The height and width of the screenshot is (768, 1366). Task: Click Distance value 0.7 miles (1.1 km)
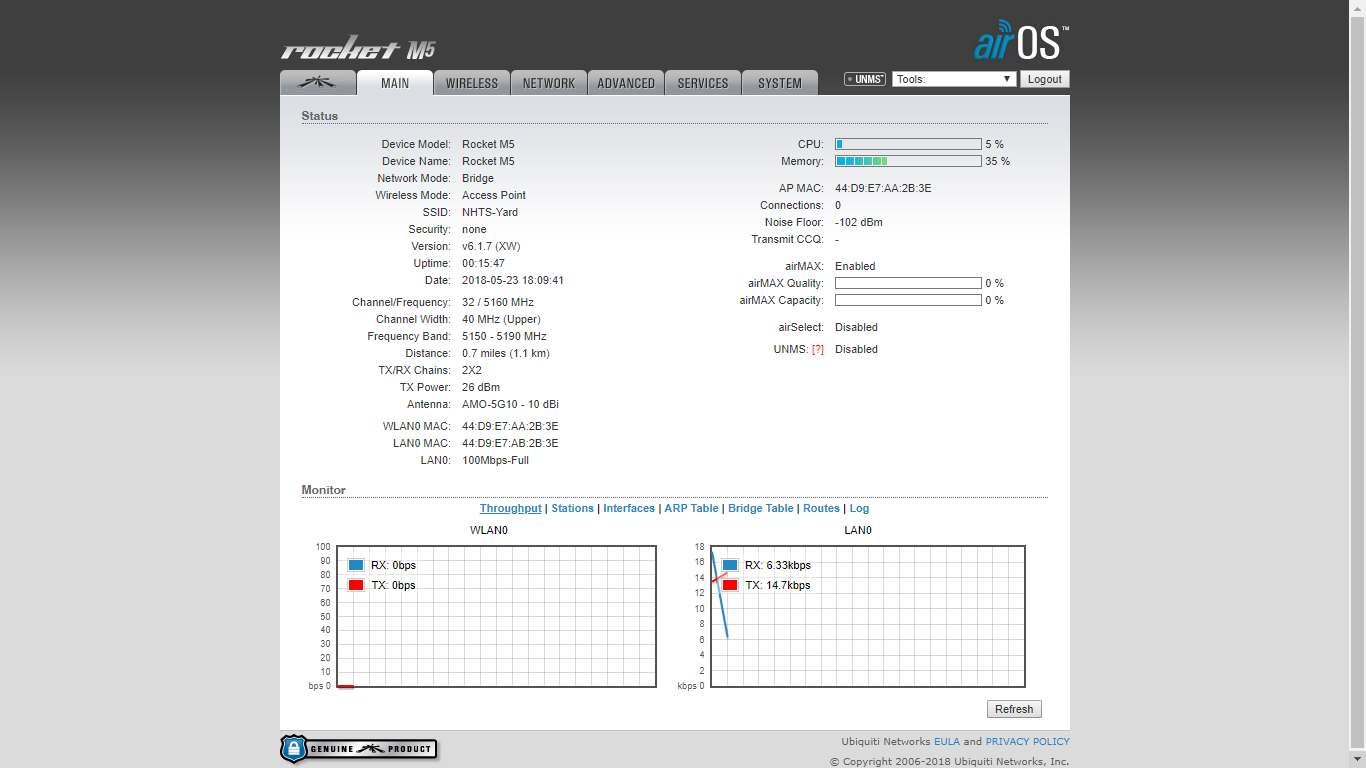click(506, 353)
